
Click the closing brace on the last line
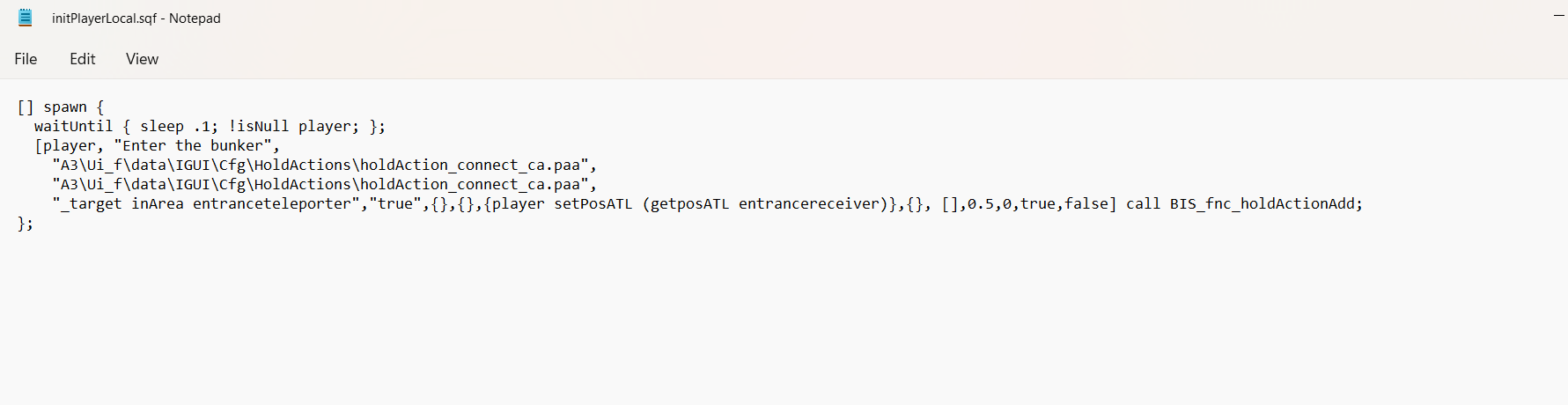(21, 224)
